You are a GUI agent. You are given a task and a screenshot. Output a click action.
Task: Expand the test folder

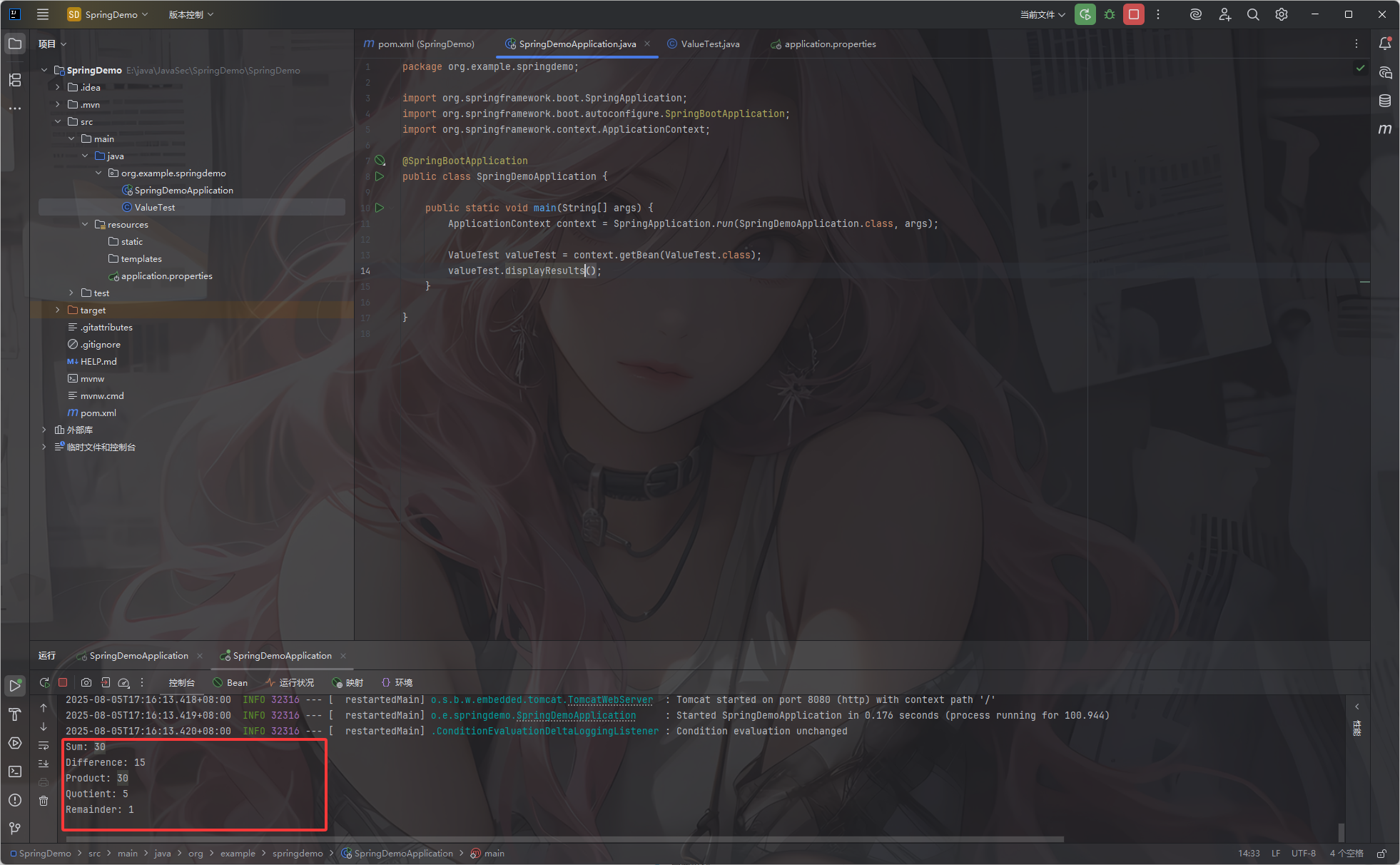pyautogui.click(x=71, y=293)
